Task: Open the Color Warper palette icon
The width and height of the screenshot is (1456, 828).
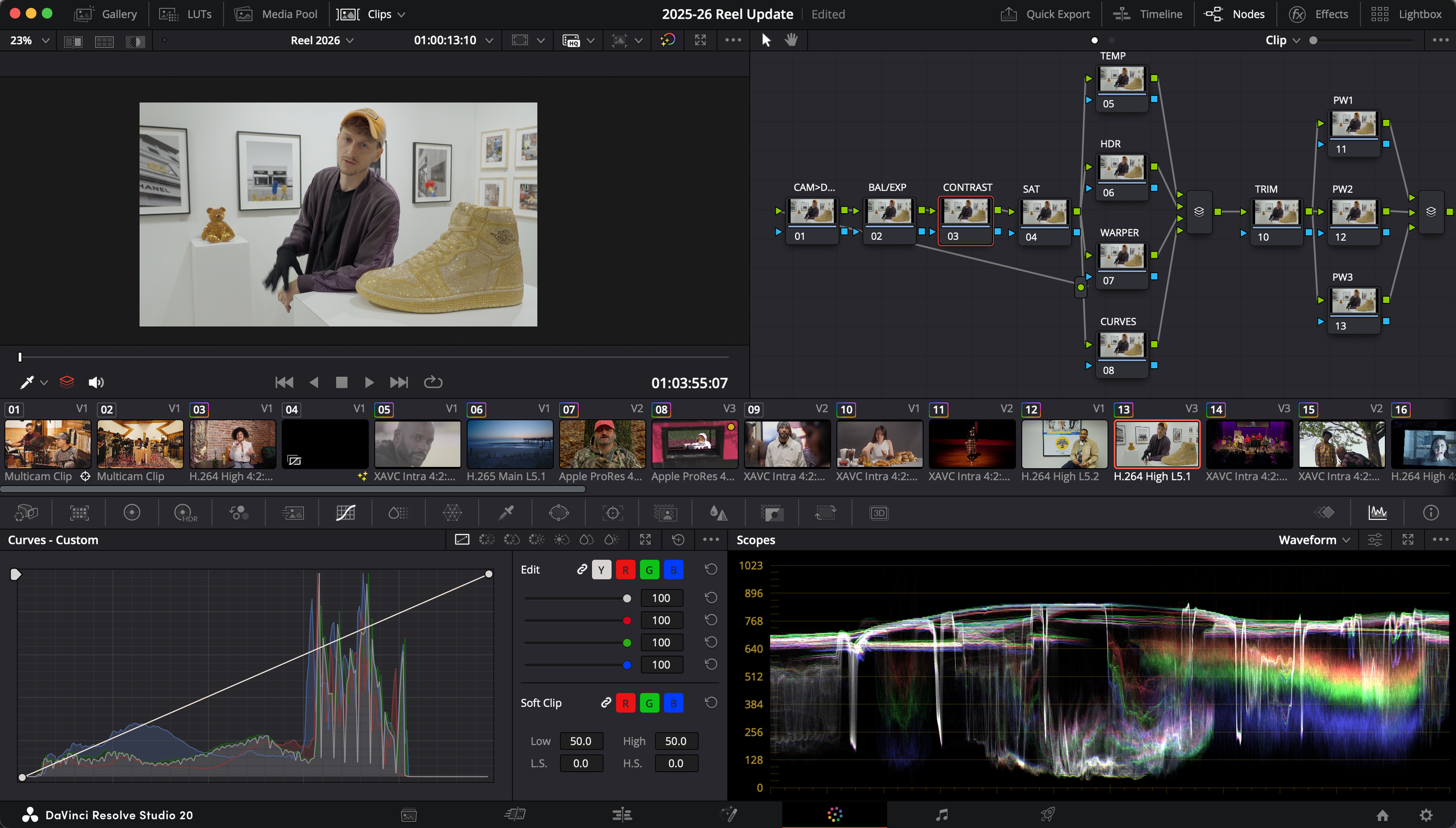Action: pos(452,513)
